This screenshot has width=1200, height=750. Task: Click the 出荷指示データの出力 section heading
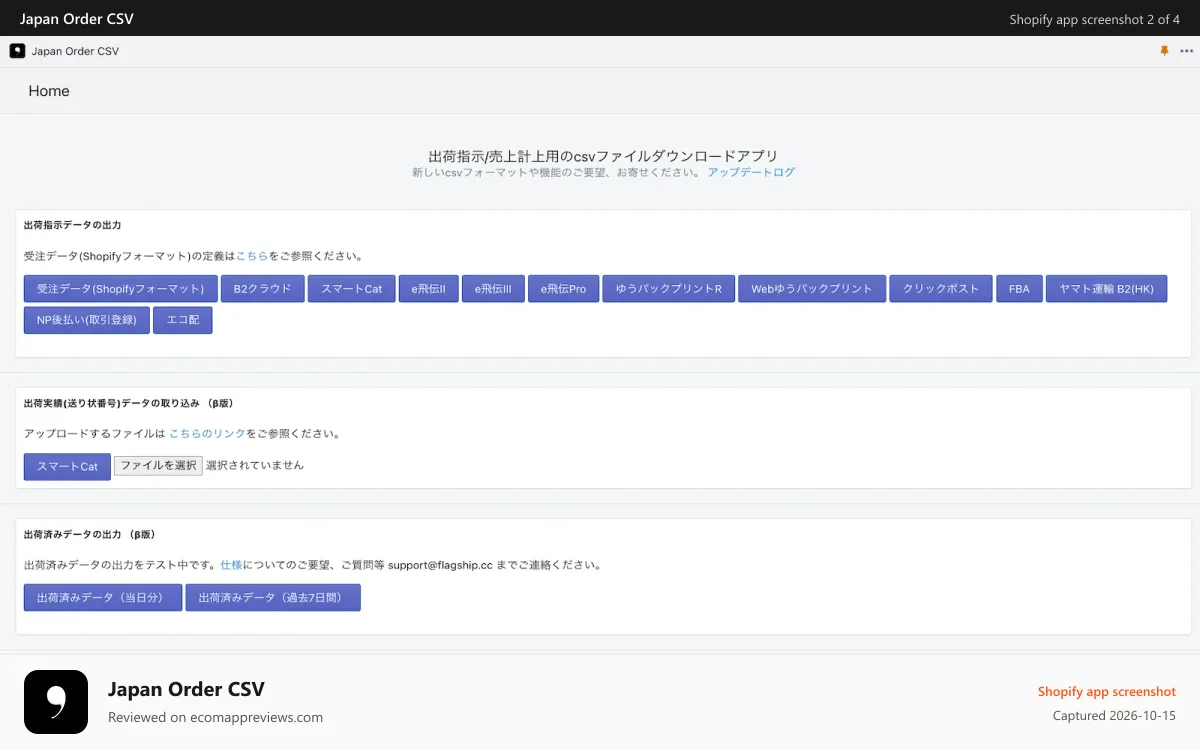[72, 225]
